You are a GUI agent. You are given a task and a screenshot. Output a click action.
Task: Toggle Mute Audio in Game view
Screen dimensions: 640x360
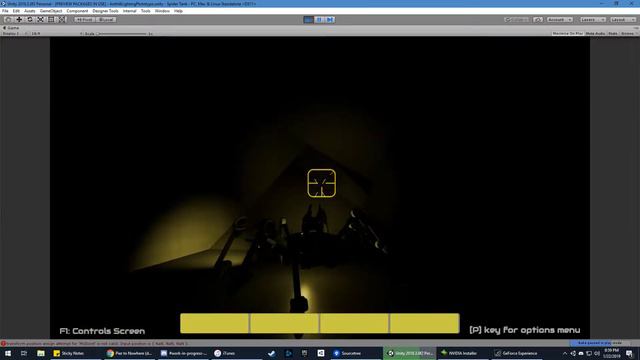[x=595, y=33]
